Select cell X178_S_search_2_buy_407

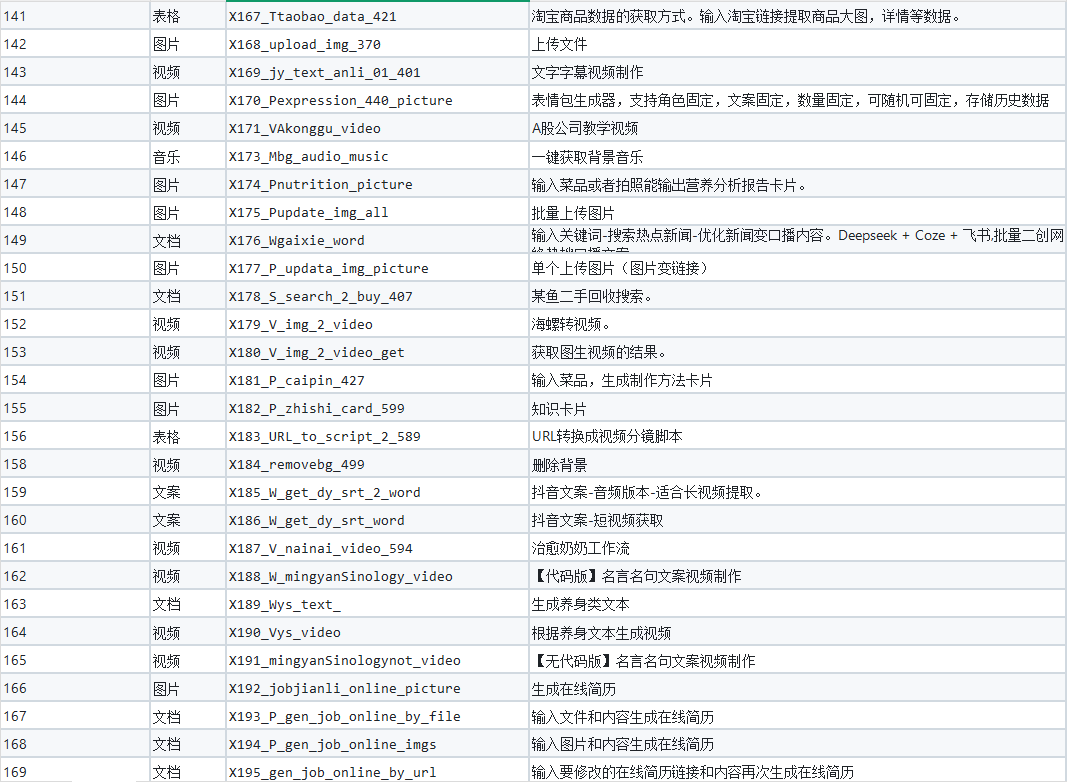pyautogui.click(x=377, y=296)
